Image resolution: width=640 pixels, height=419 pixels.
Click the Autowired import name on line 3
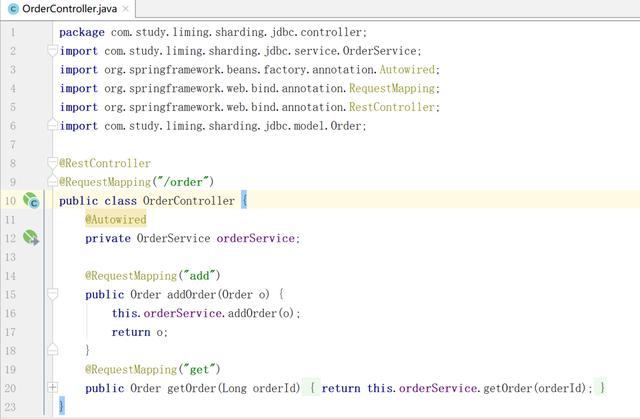click(407, 70)
